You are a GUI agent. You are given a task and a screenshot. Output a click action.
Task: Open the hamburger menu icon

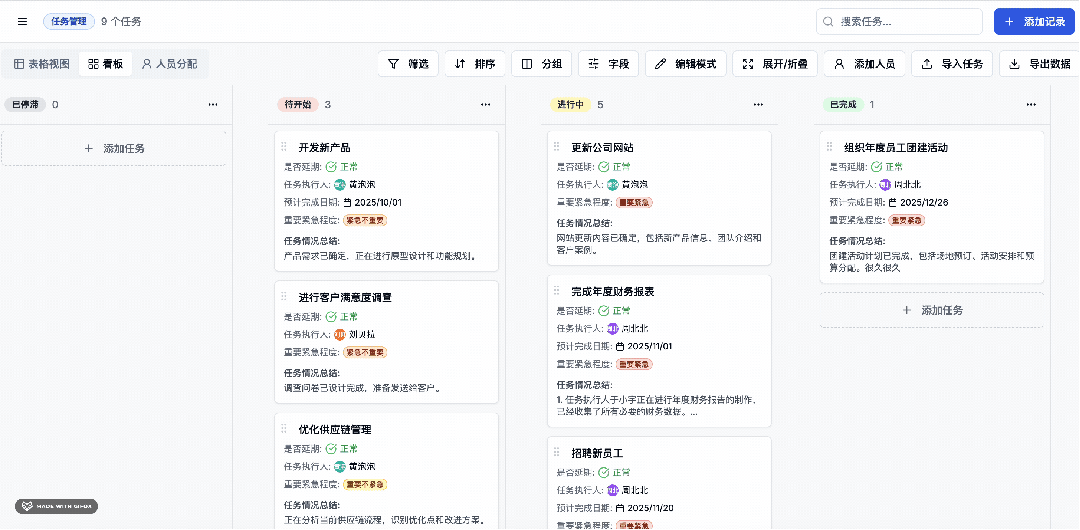(x=23, y=21)
